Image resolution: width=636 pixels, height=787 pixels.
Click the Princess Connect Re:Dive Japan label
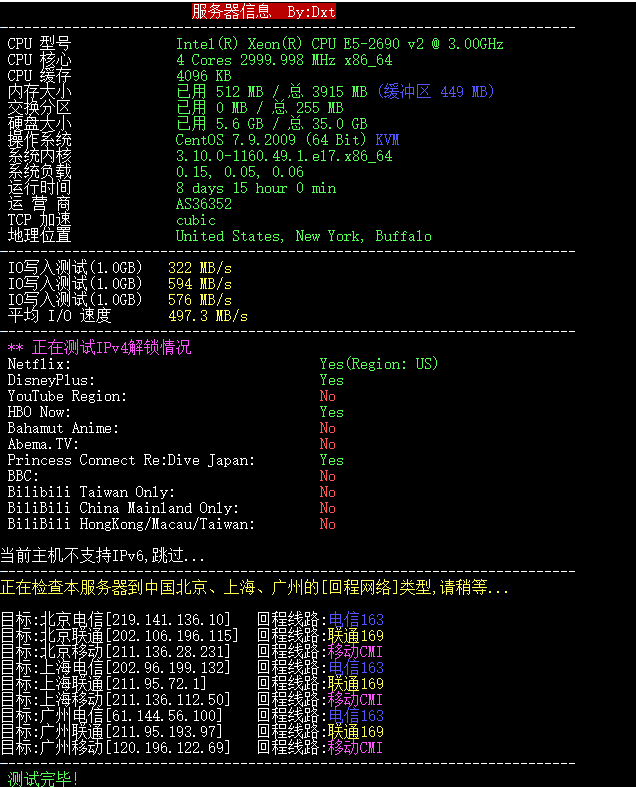click(x=131, y=460)
